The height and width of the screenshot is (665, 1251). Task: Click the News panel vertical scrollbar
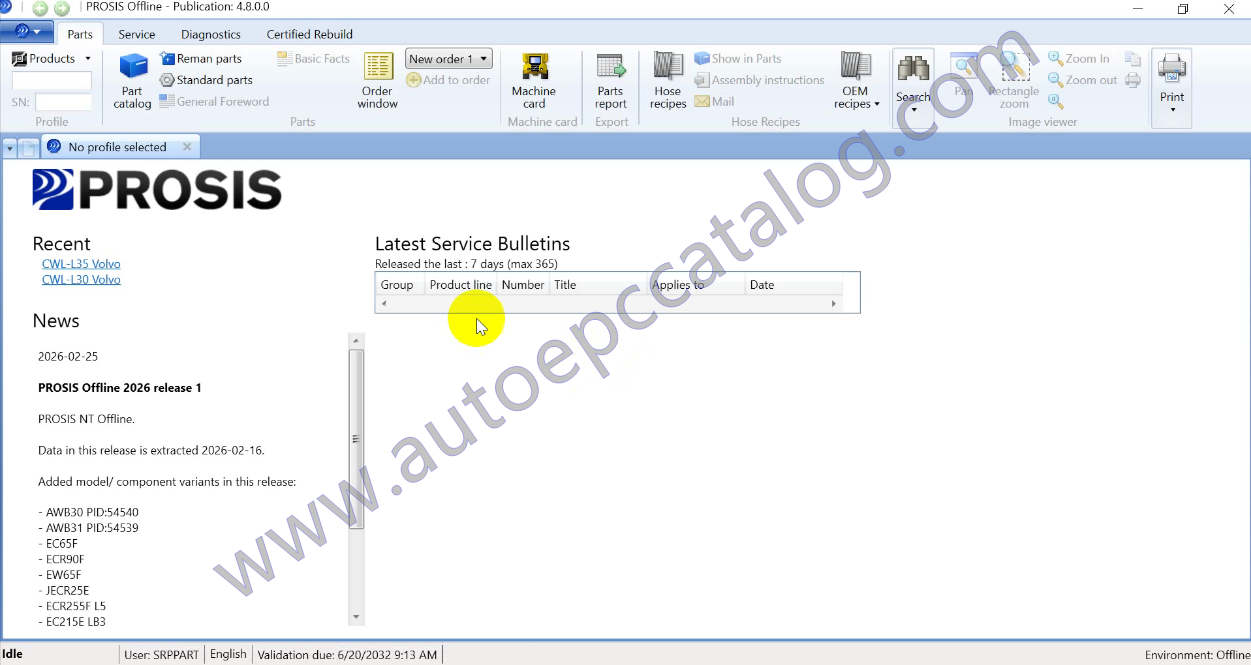[356, 440]
